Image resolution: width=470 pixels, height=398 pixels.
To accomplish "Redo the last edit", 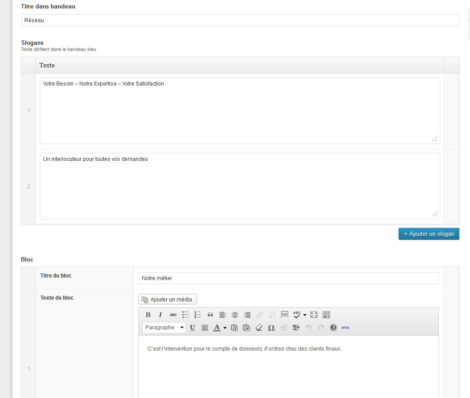I will pos(321,328).
